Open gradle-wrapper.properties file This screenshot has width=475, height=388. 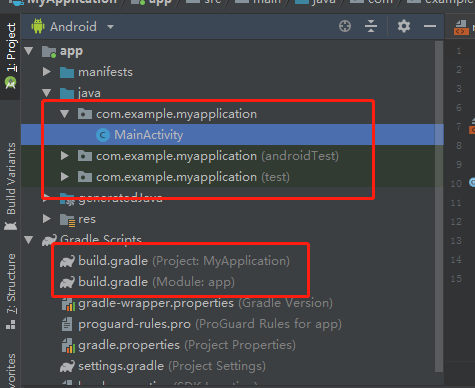[x=205, y=303]
